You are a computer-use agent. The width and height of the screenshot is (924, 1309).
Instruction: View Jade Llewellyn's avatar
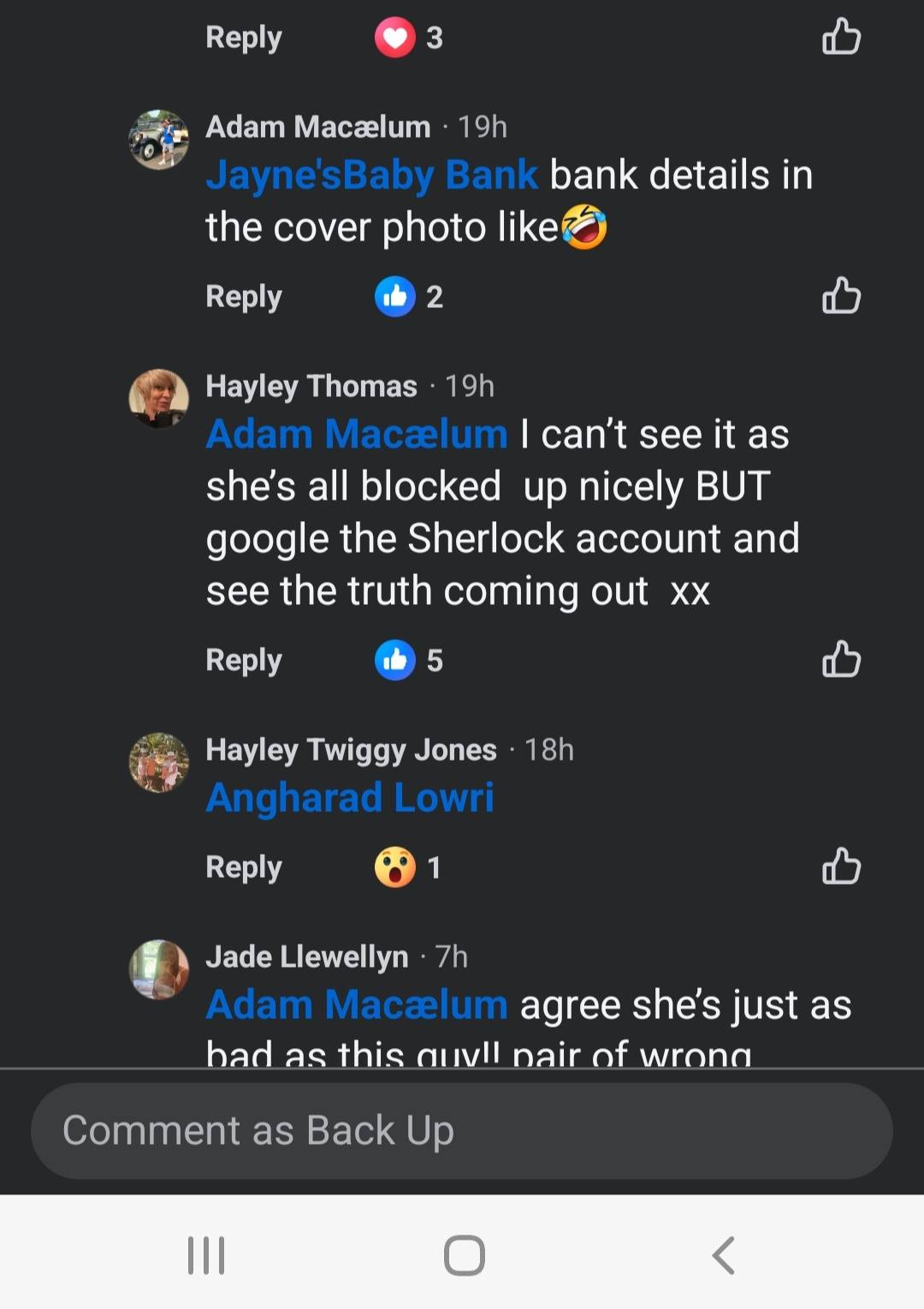click(x=159, y=969)
